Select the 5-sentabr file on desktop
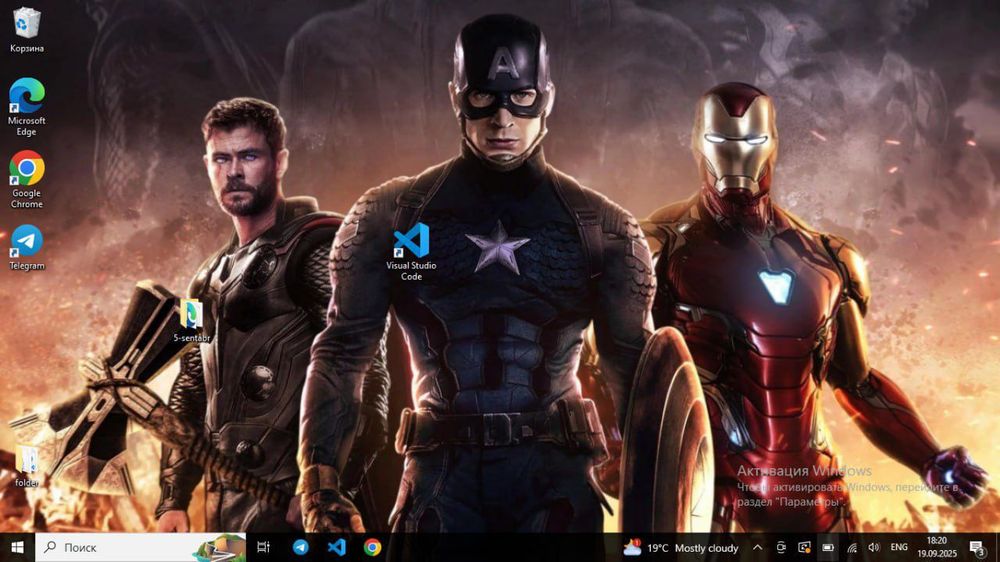Screen dimensions: 1000x562 (191, 320)
